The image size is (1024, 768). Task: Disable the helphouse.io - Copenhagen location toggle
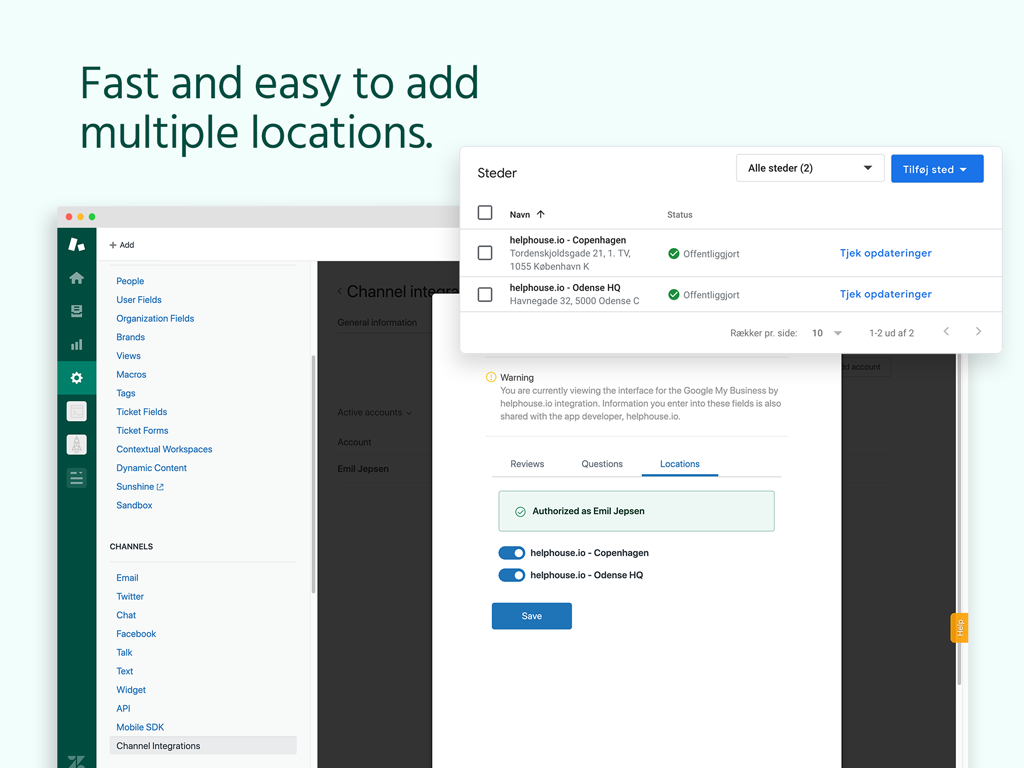point(511,553)
